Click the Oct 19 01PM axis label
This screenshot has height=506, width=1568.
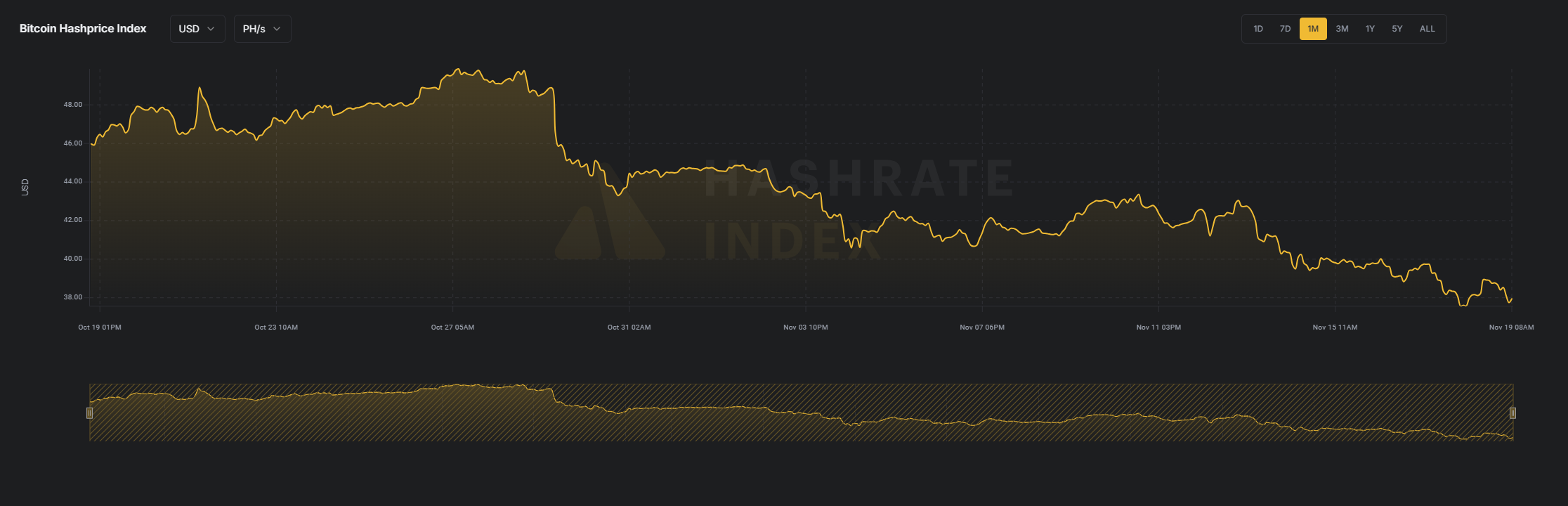tap(100, 327)
